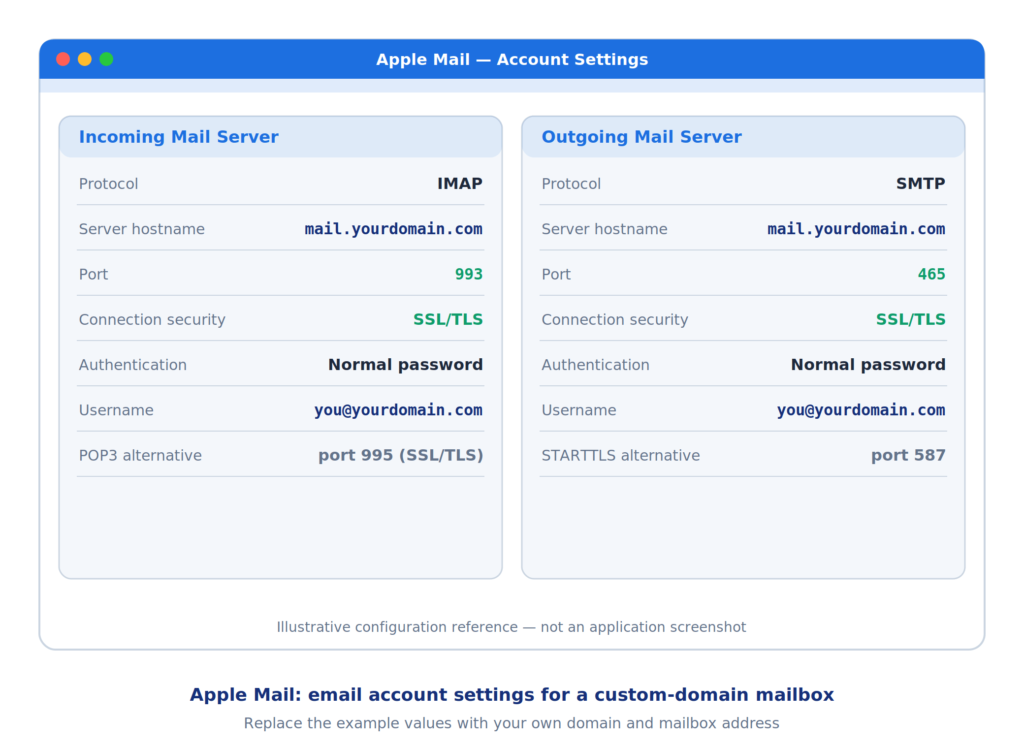Click the outgoing Authentication label

(x=596, y=365)
